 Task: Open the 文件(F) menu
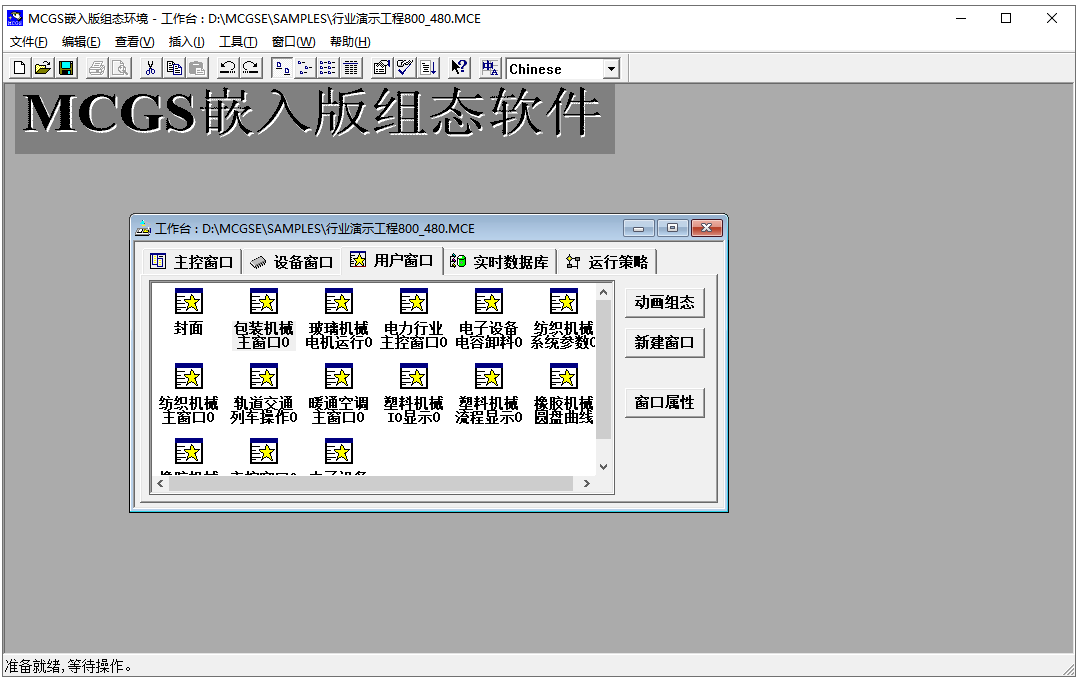(28, 42)
